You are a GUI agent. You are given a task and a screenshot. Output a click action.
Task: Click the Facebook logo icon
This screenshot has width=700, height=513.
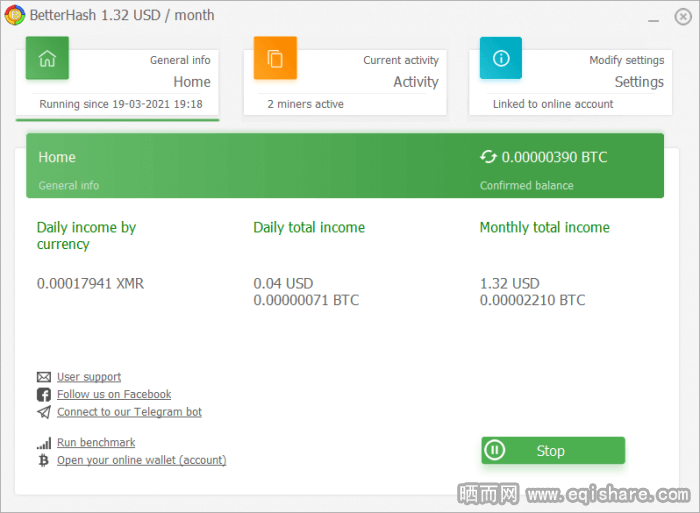[x=44, y=395]
